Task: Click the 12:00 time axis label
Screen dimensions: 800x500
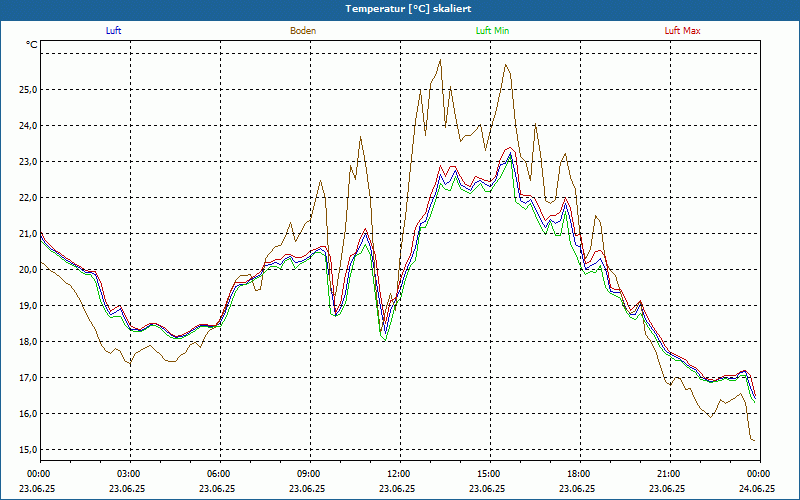Action: (x=399, y=473)
